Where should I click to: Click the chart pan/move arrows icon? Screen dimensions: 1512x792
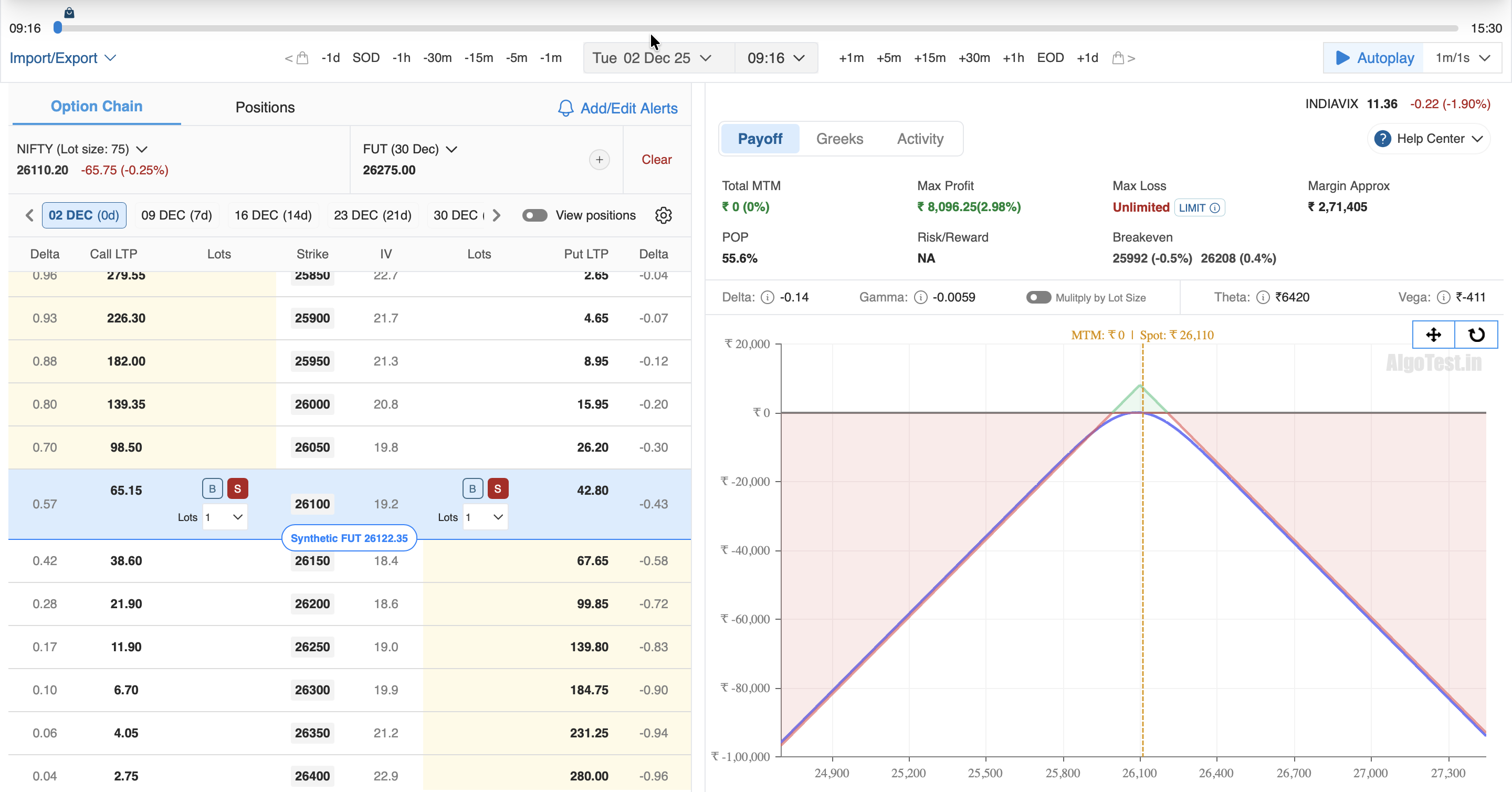[1433, 335]
